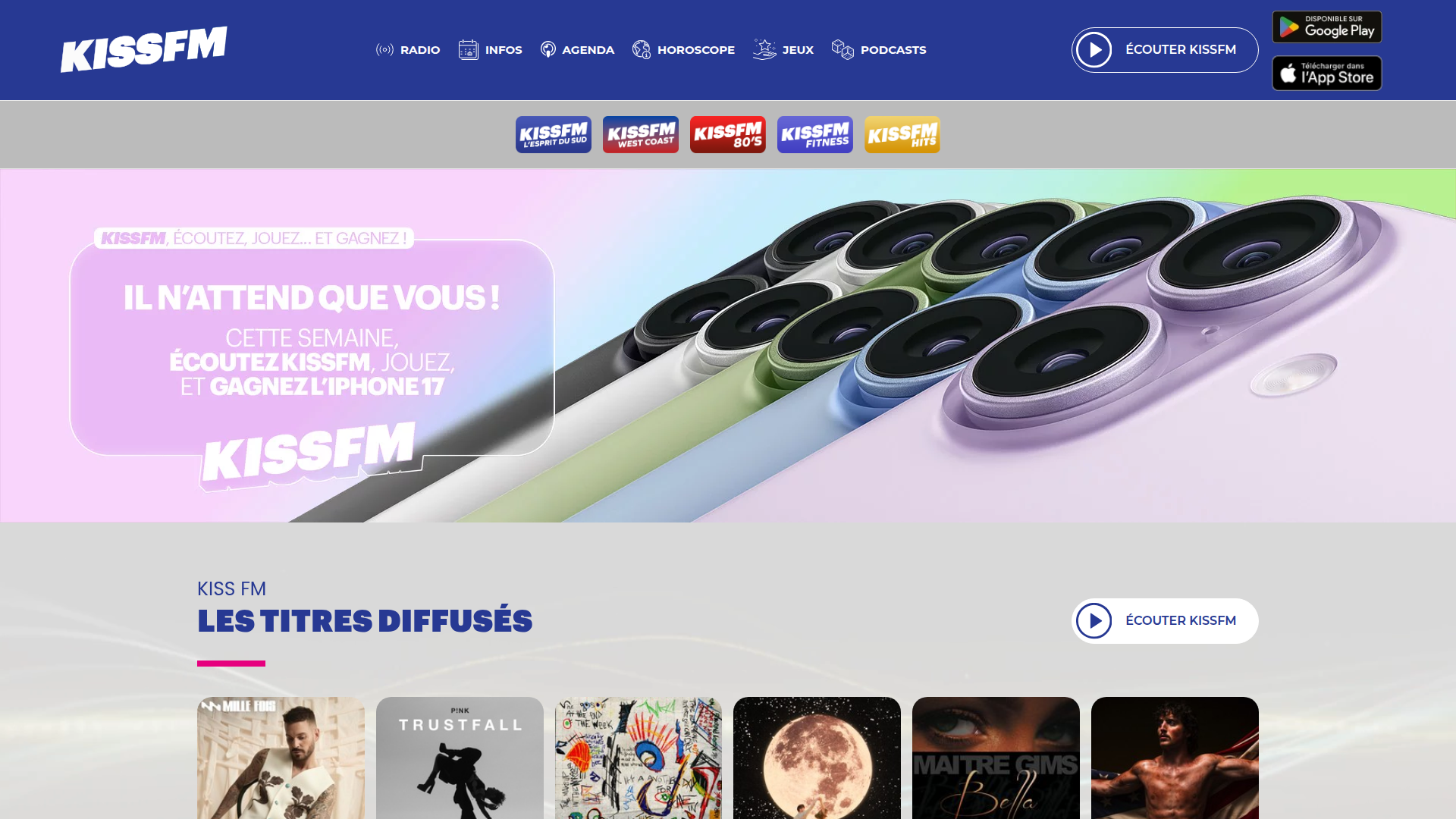
Task: Open the Maitre Gims Bella cover
Action: click(996, 758)
